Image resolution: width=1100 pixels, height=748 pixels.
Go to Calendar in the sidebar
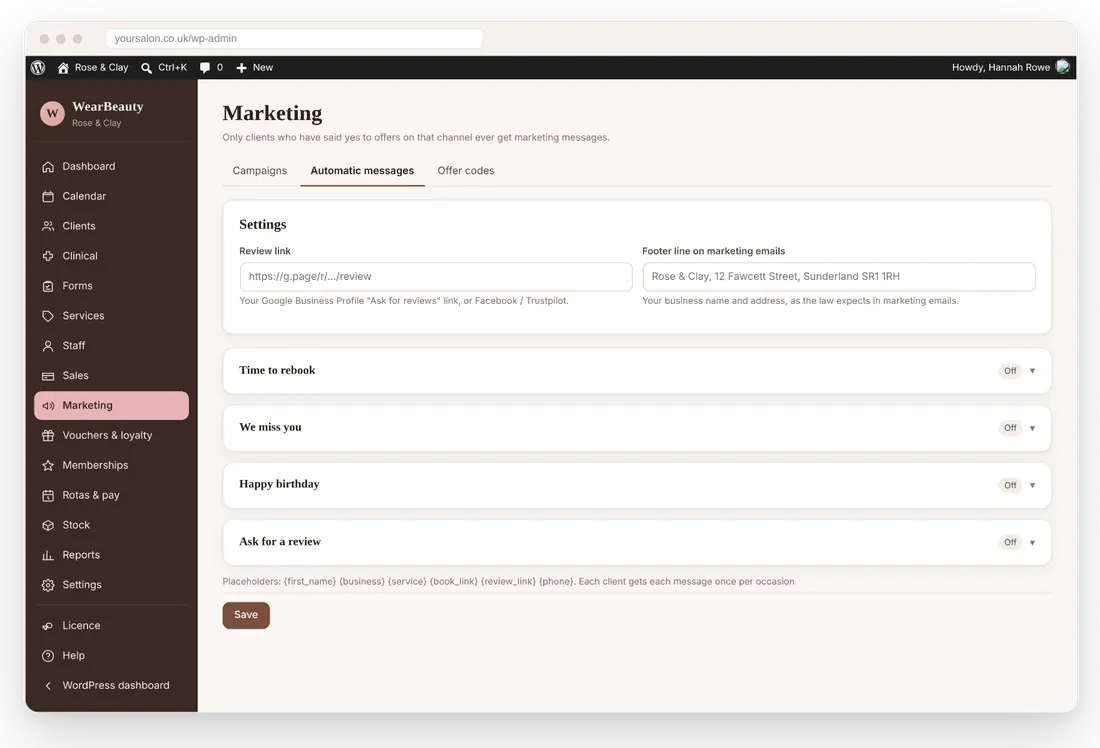(x=111, y=196)
